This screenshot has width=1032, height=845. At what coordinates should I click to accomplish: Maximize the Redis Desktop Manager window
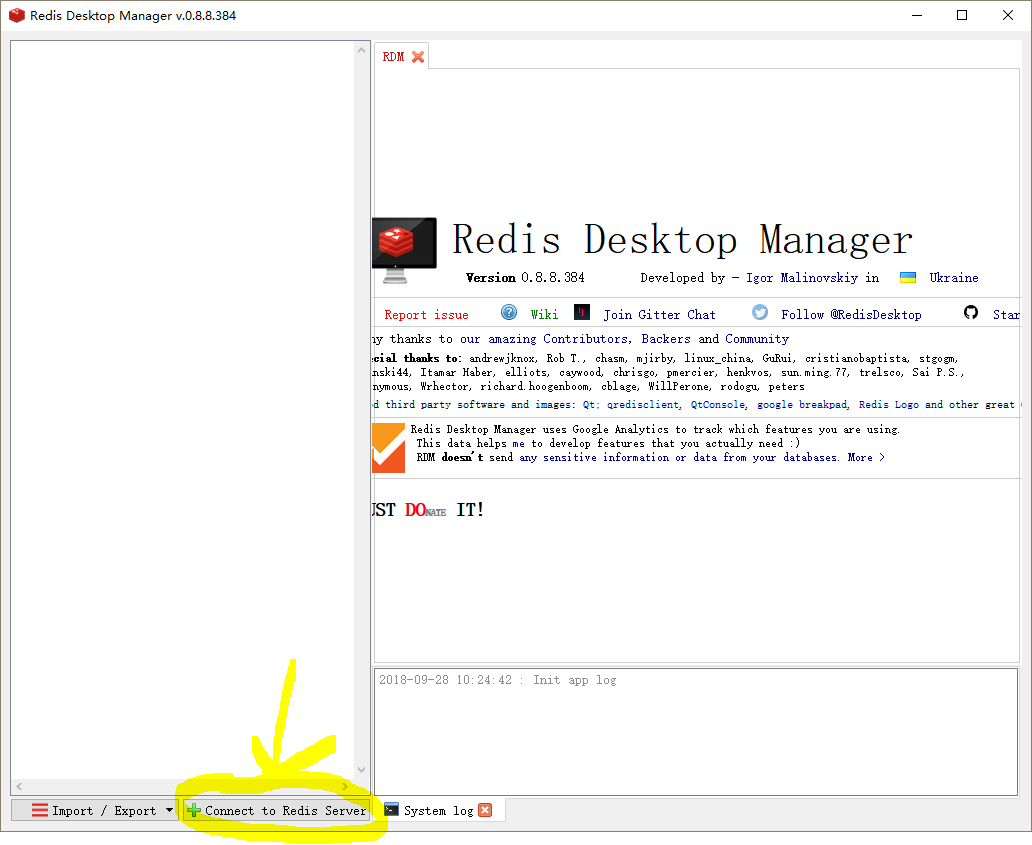[x=962, y=15]
